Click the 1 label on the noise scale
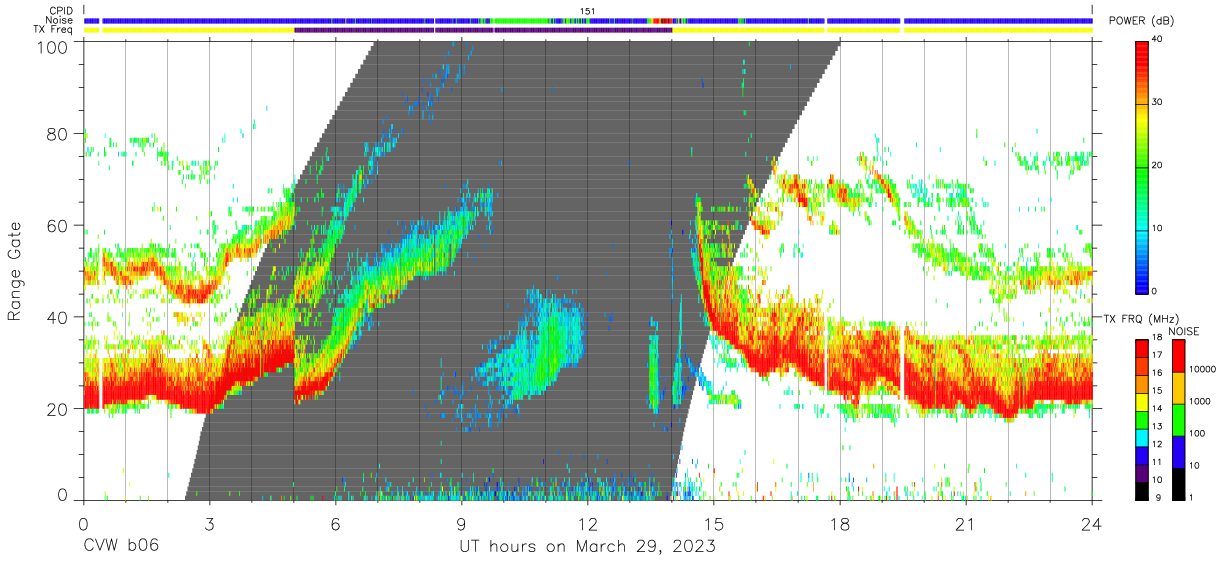The height and width of the screenshot is (567, 1228). tap(1192, 496)
